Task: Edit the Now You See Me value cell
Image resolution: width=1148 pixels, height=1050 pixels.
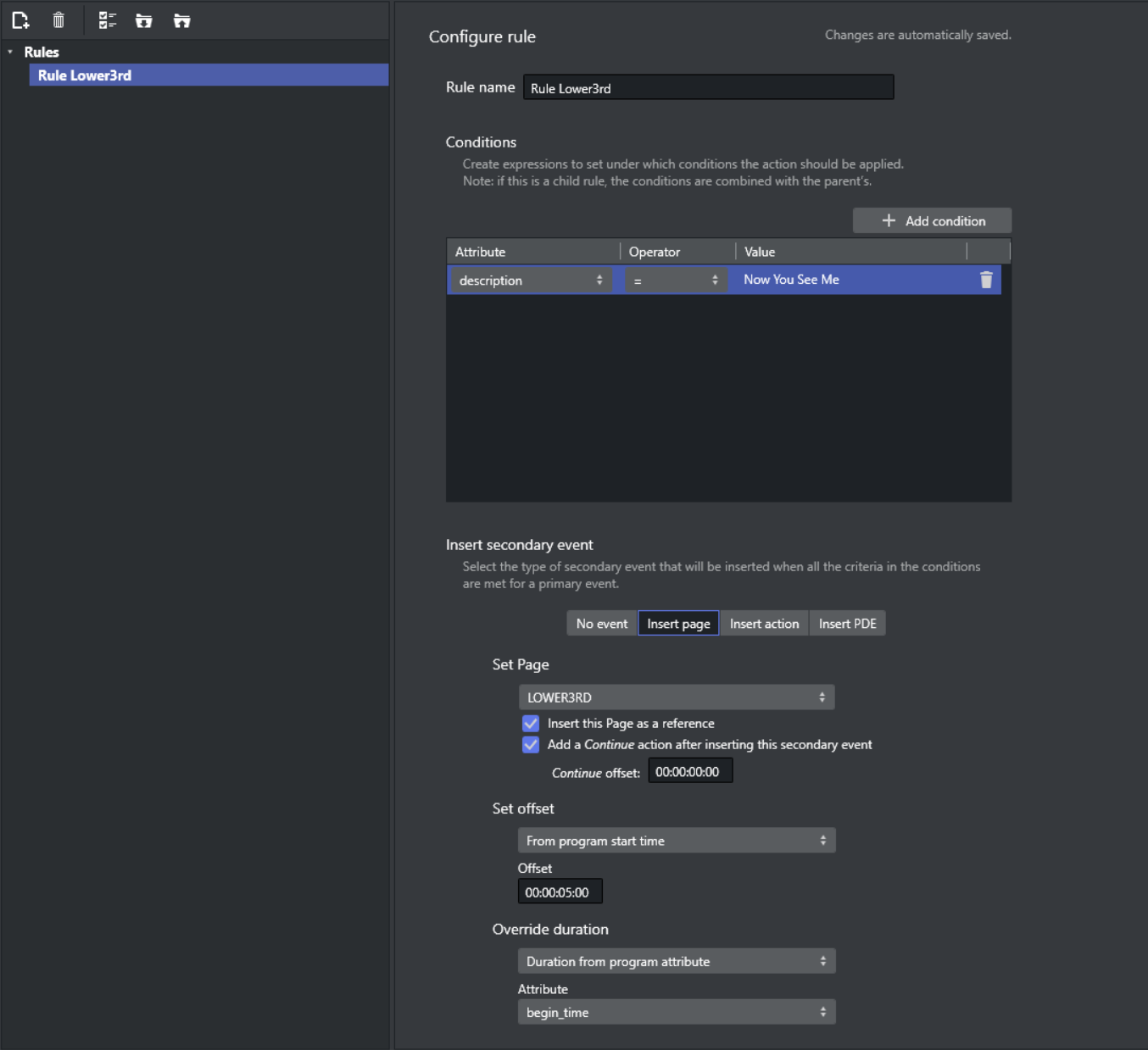Action: [x=852, y=280]
